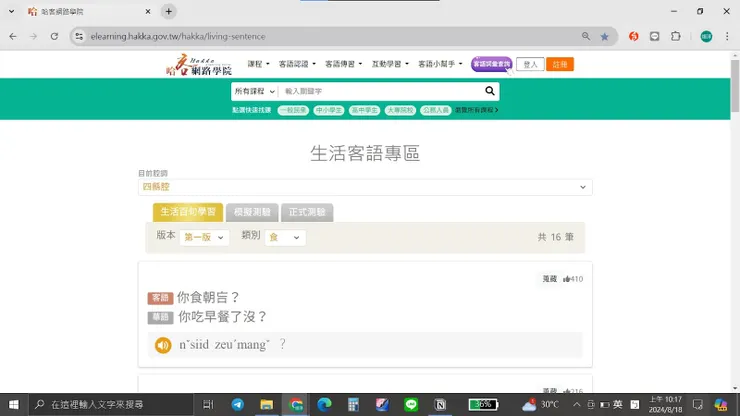Open the 類別 食 dropdown
The image size is (740, 416).
pyautogui.click(x=285, y=237)
